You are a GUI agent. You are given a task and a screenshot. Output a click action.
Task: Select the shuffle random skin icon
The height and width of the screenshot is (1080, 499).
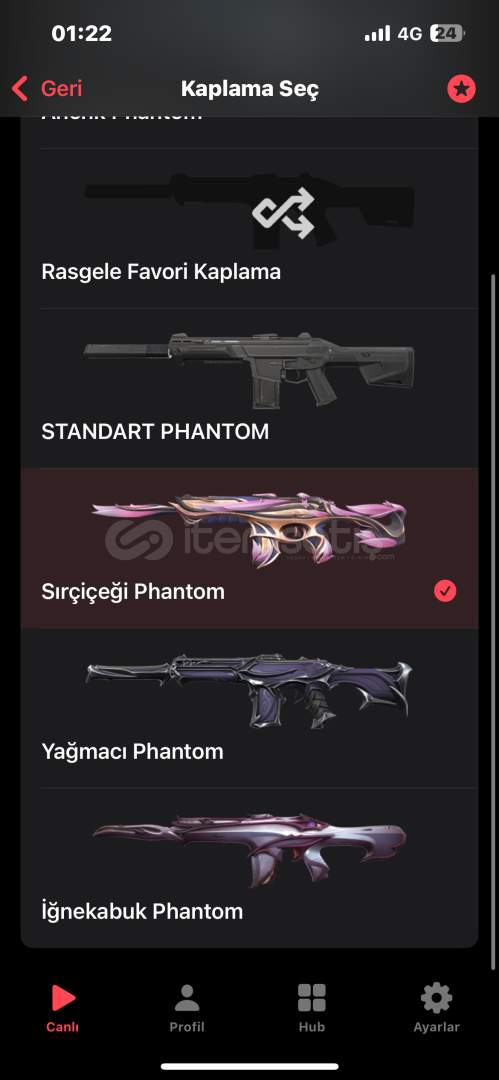283,212
